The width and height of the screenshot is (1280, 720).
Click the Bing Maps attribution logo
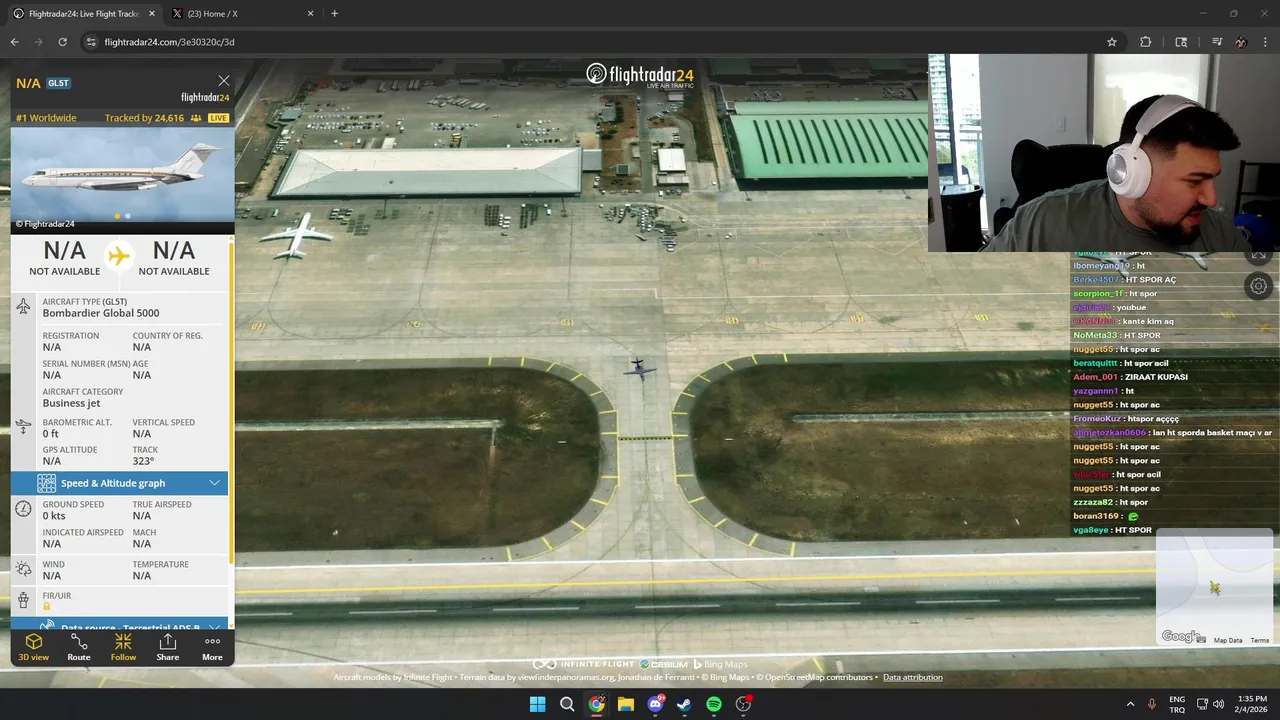pos(720,664)
